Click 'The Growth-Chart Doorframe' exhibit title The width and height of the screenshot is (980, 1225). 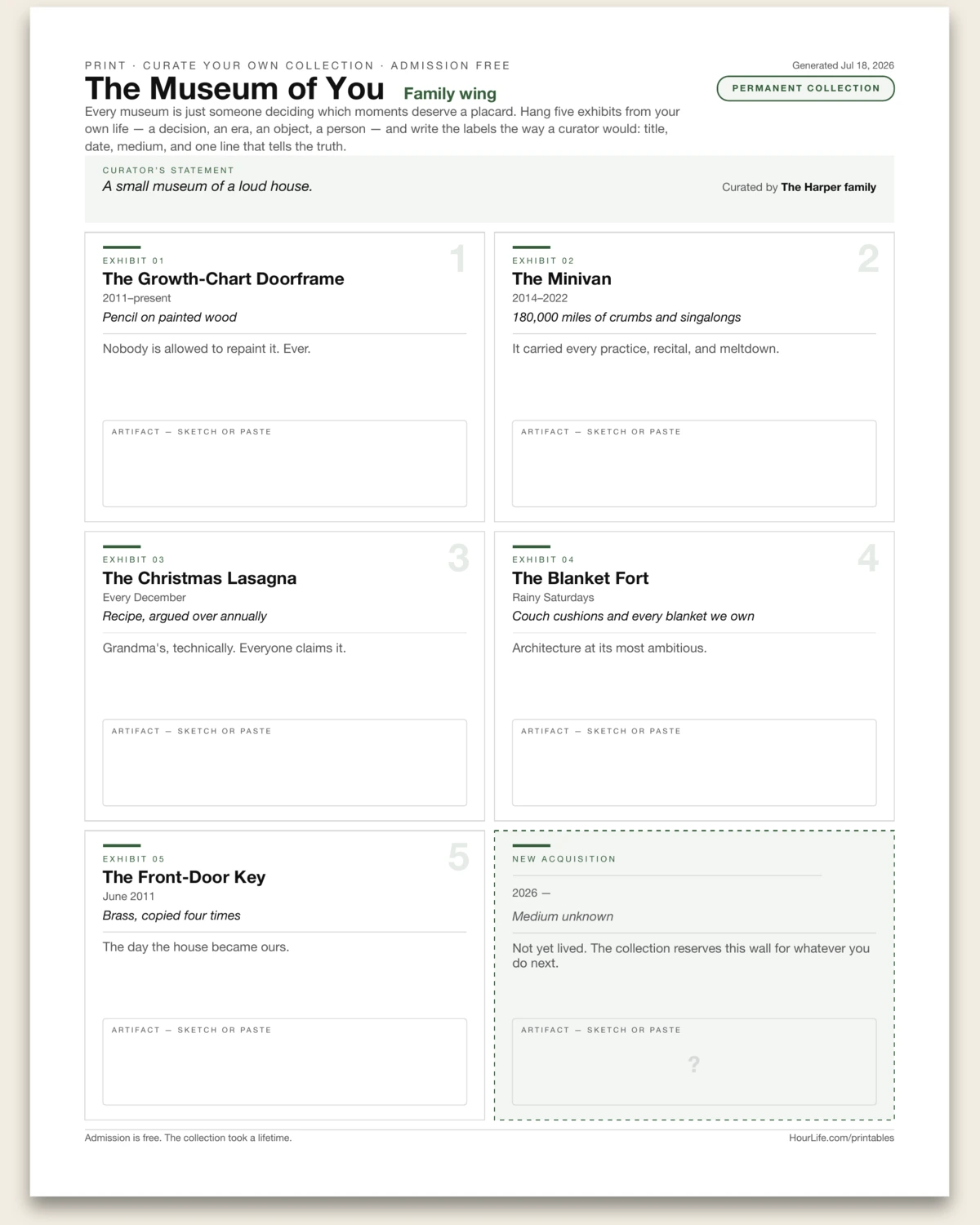223,278
